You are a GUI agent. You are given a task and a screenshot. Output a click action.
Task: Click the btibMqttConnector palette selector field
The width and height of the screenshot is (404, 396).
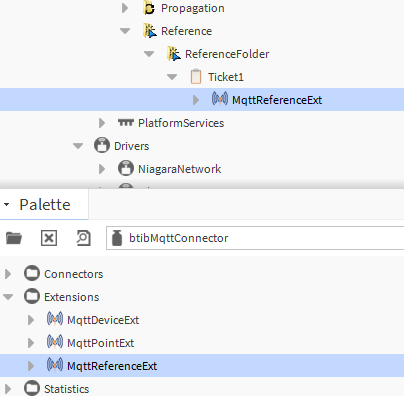(x=255, y=238)
